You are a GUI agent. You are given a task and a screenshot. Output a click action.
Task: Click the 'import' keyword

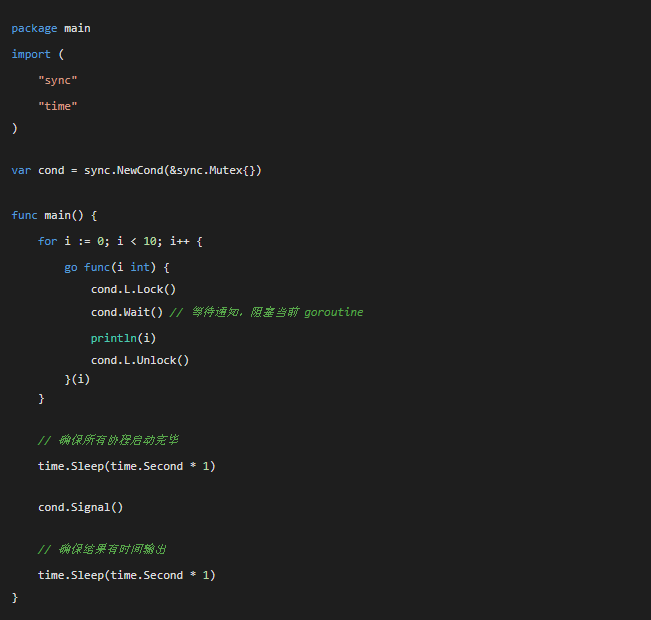tap(31, 54)
